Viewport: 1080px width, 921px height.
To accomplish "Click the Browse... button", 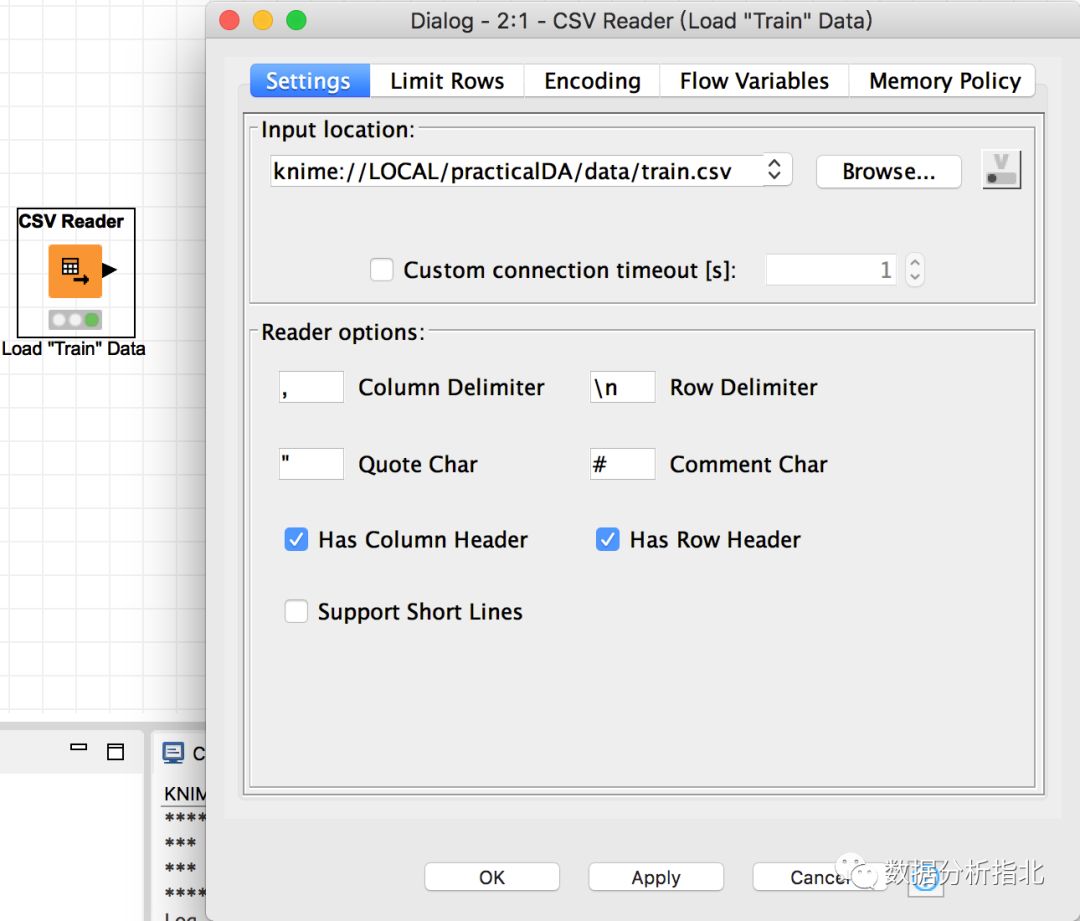I will 889,172.
